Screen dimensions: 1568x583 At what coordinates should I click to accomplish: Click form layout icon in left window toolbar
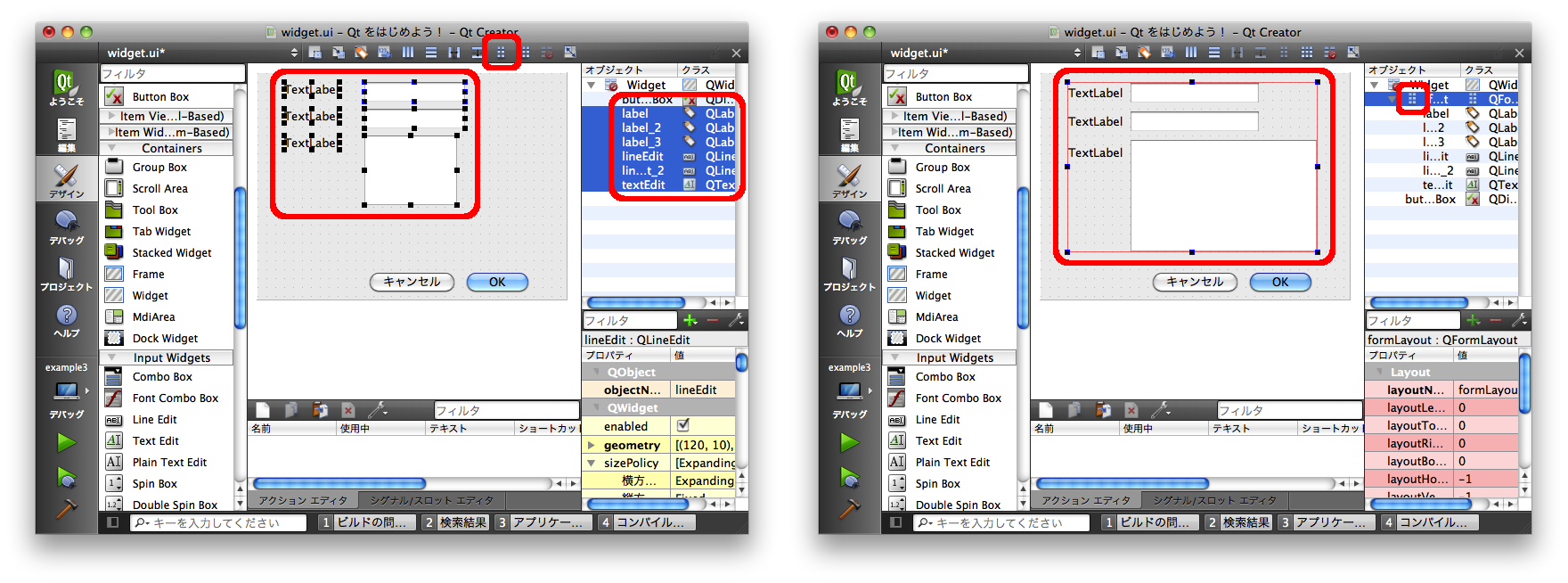click(x=501, y=53)
